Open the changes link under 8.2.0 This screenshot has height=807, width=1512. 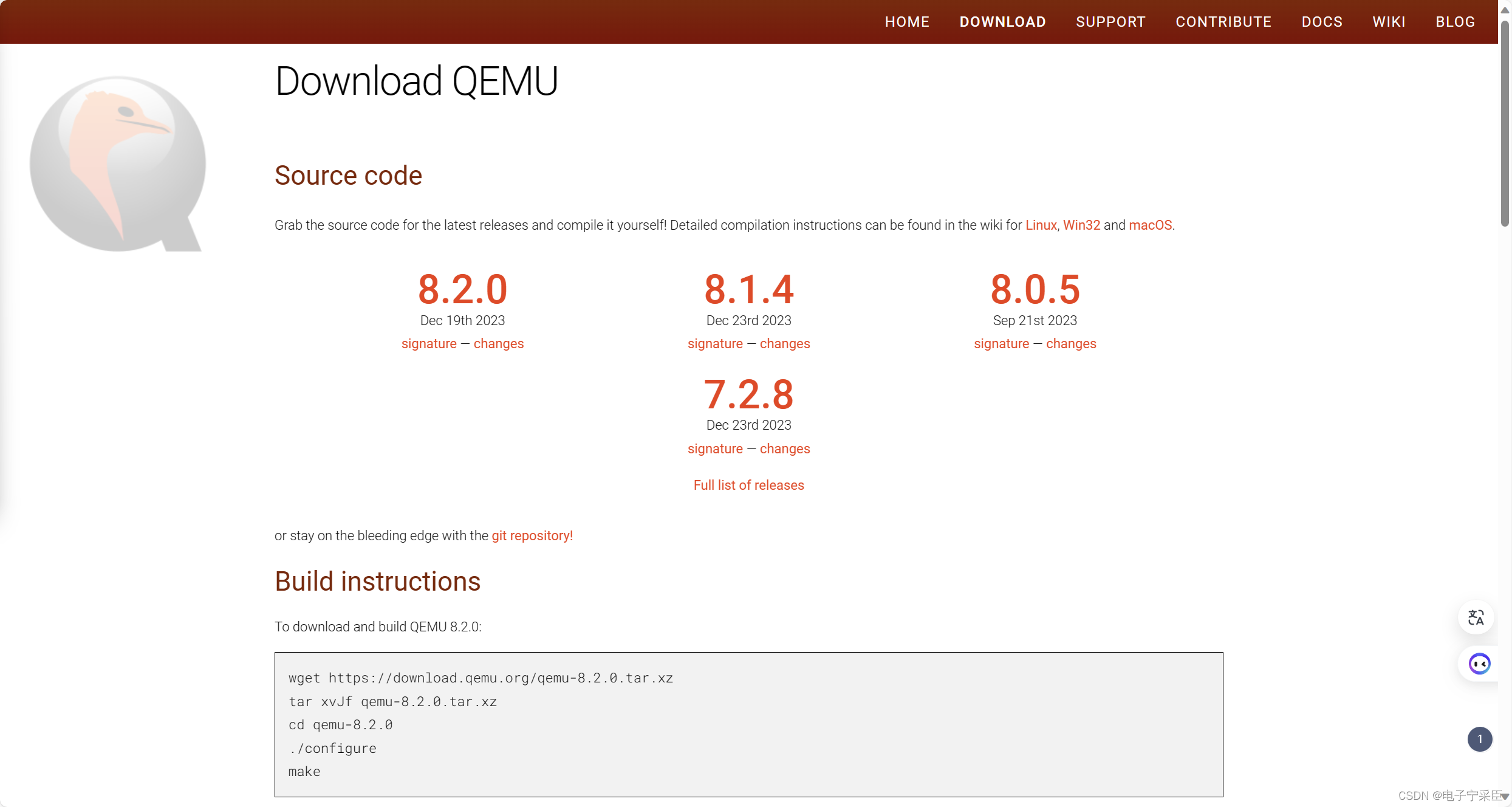click(x=499, y=344)
